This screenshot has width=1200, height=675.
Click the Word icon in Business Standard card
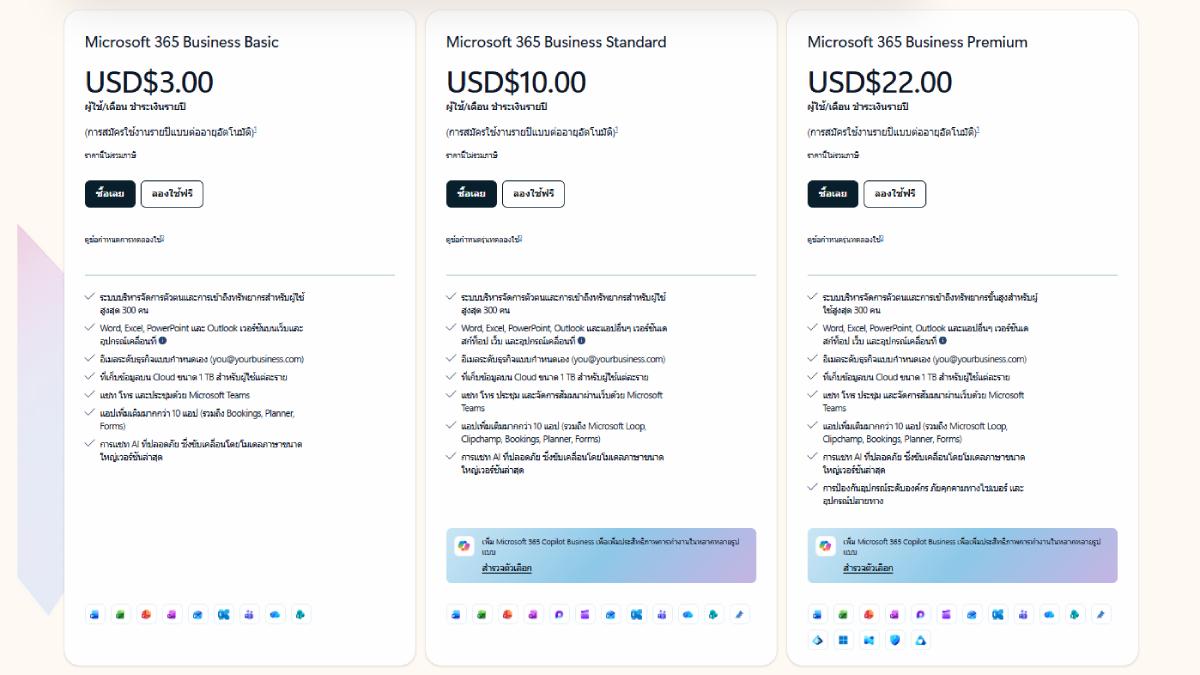[x=456, y=614]
